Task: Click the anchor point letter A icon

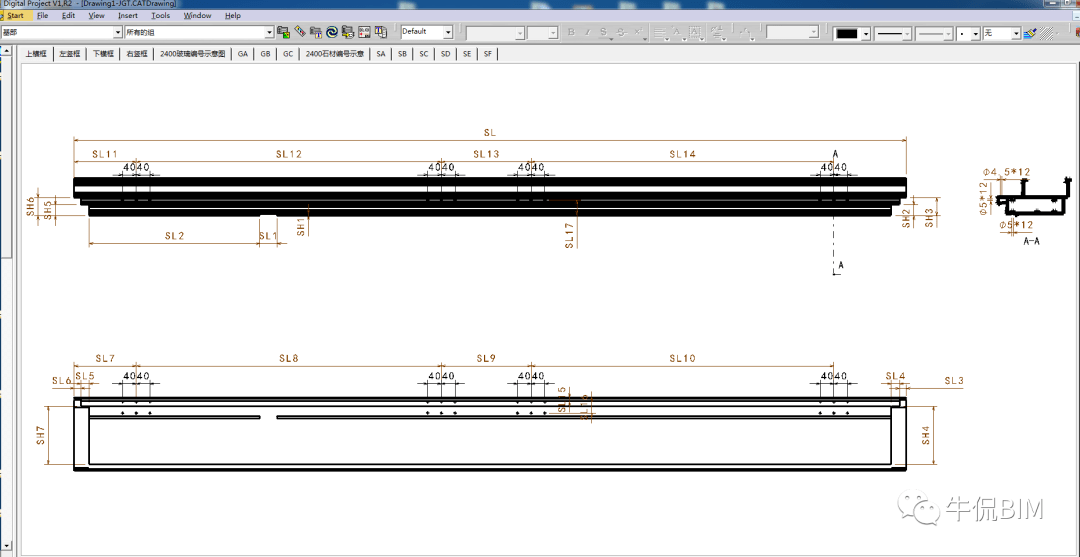Action: click(x=677, y=32)
